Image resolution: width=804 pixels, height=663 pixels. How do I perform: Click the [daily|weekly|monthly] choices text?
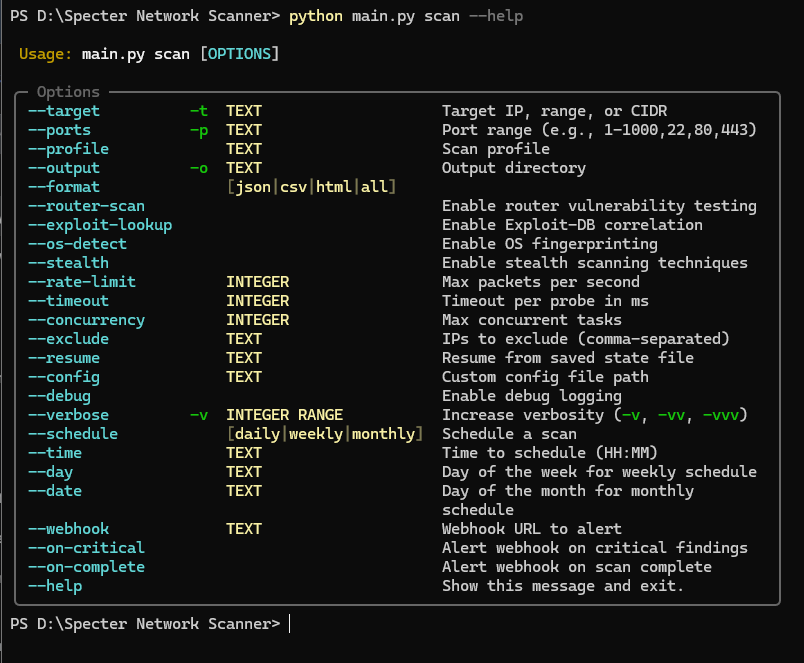(325, 434)
